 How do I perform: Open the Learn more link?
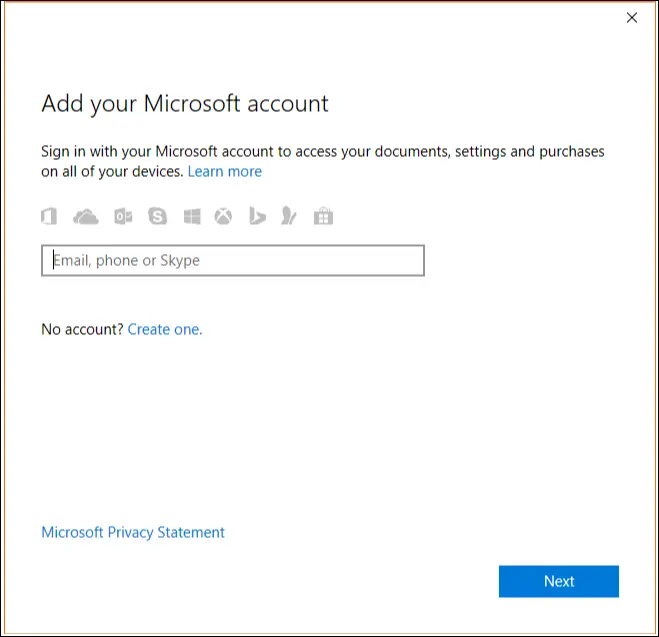225,171
